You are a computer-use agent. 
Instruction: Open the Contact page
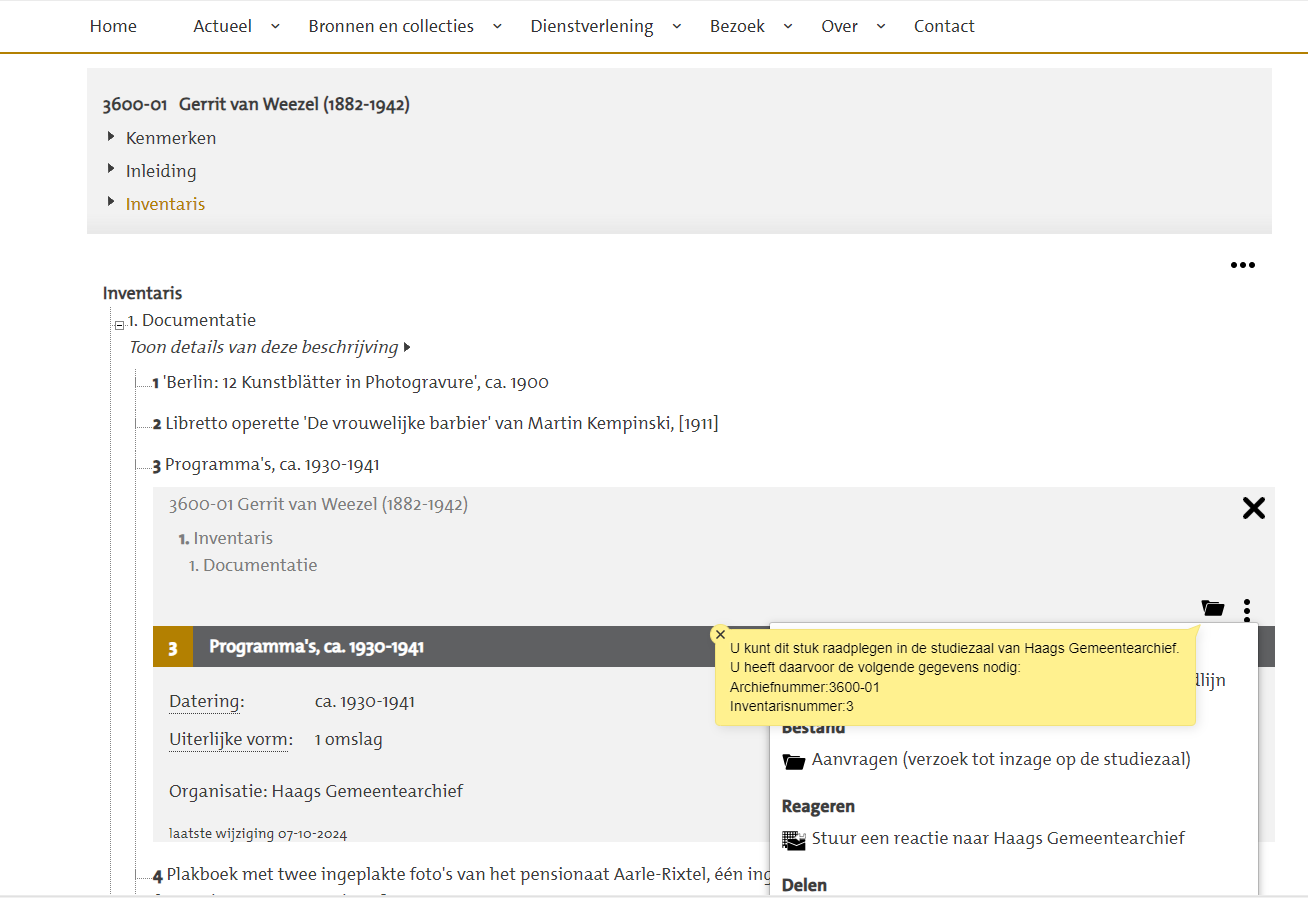[943, 26]
